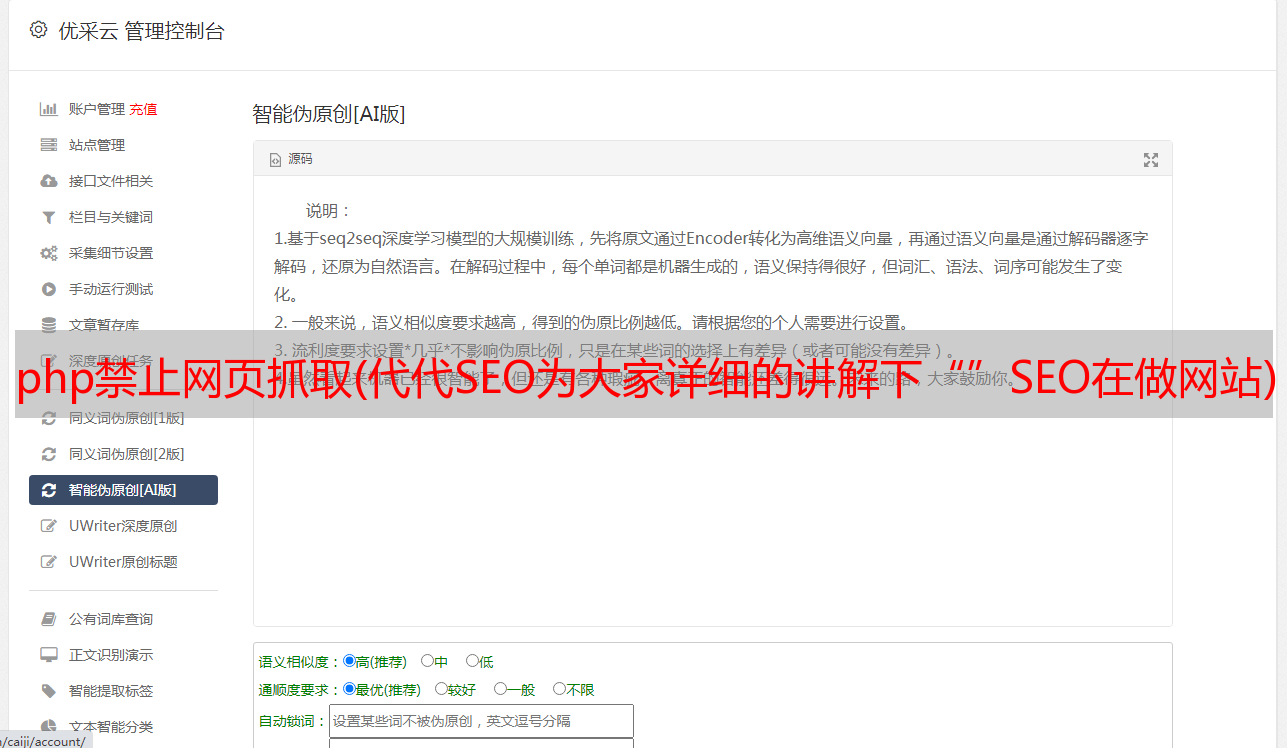Click the 语义相似度： label

(x=300, y=662)
